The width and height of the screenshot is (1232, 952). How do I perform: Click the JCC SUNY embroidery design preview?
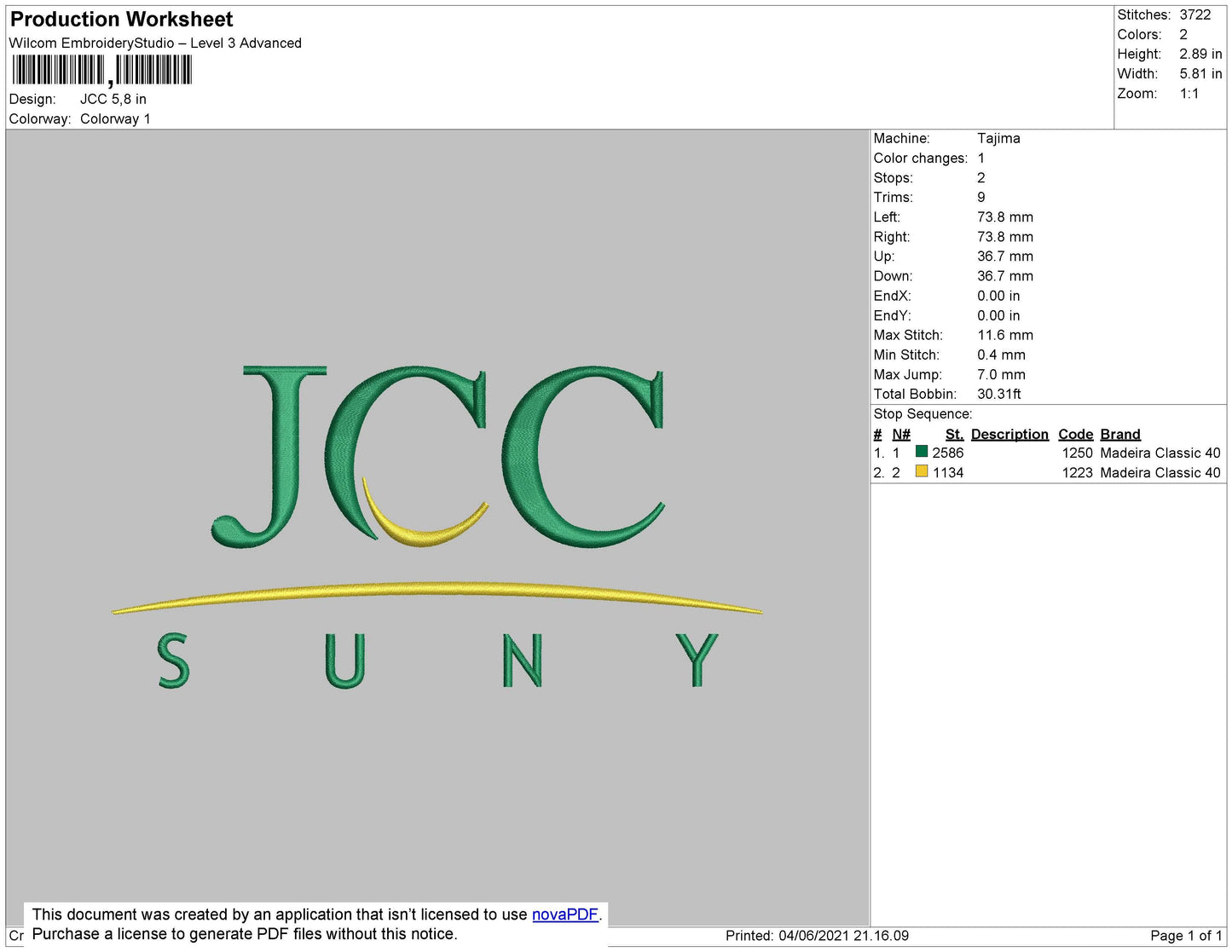point(437,527)
